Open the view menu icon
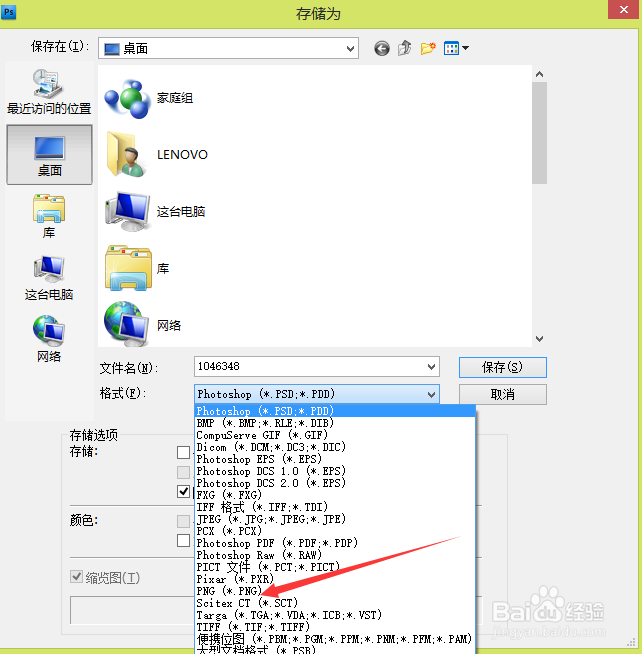Screen dimensions: 642x654 [451, 48]
